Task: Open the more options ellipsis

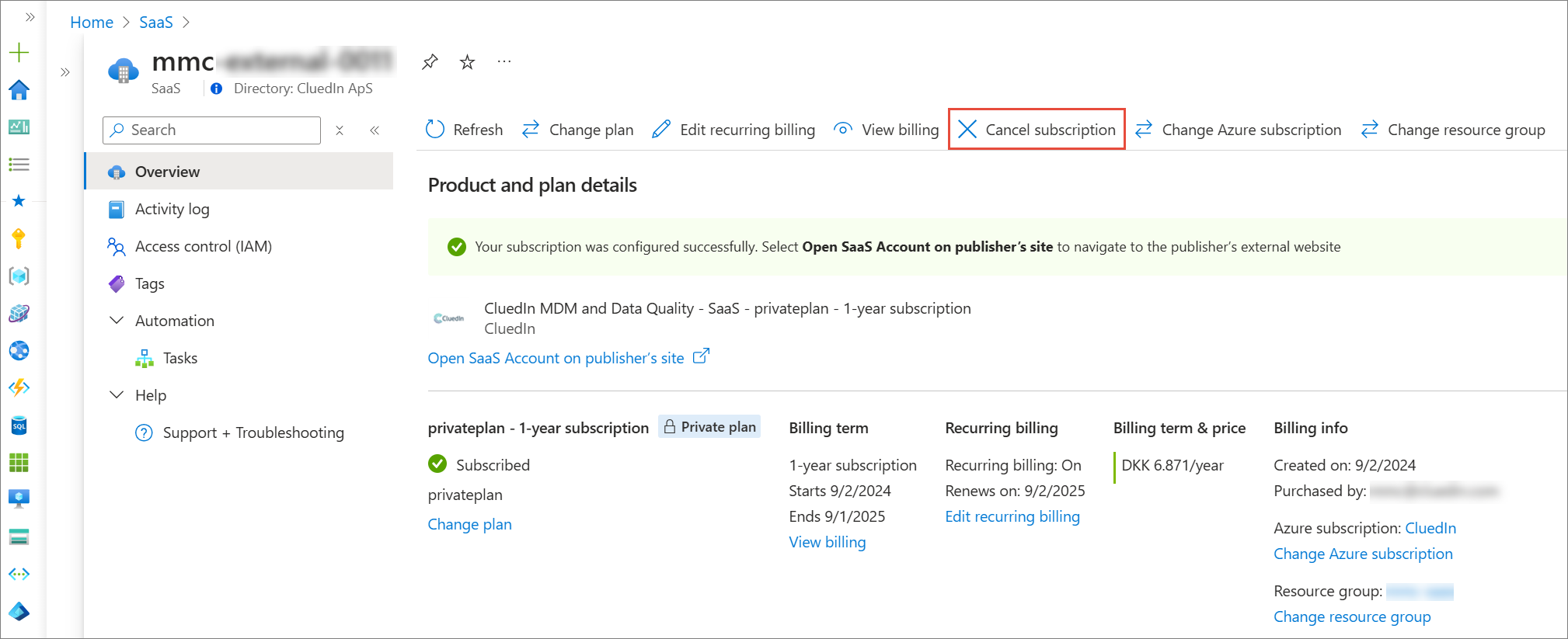Action: [504, 61]
